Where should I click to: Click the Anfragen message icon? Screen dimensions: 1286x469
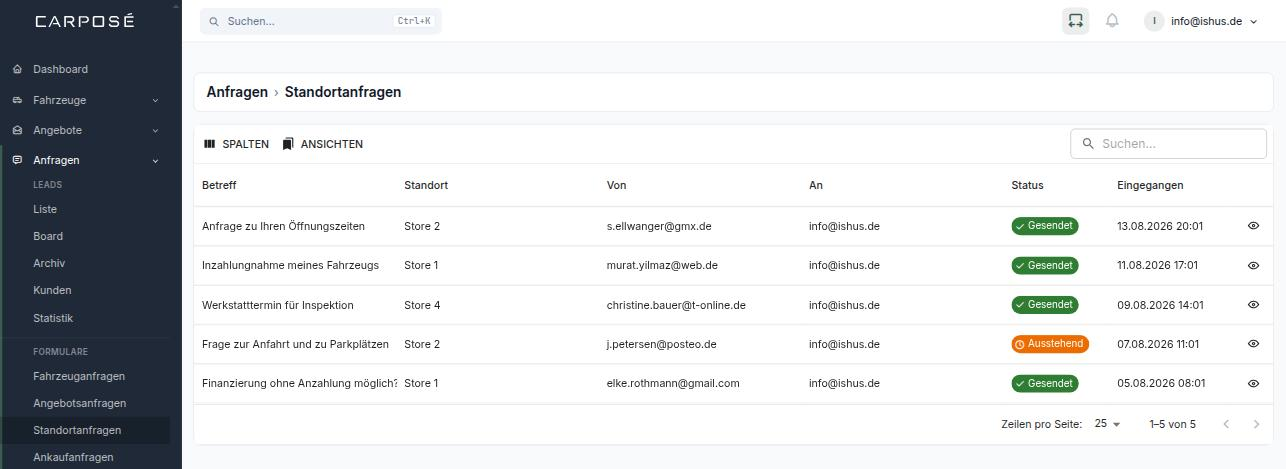[x=17, y=160]
